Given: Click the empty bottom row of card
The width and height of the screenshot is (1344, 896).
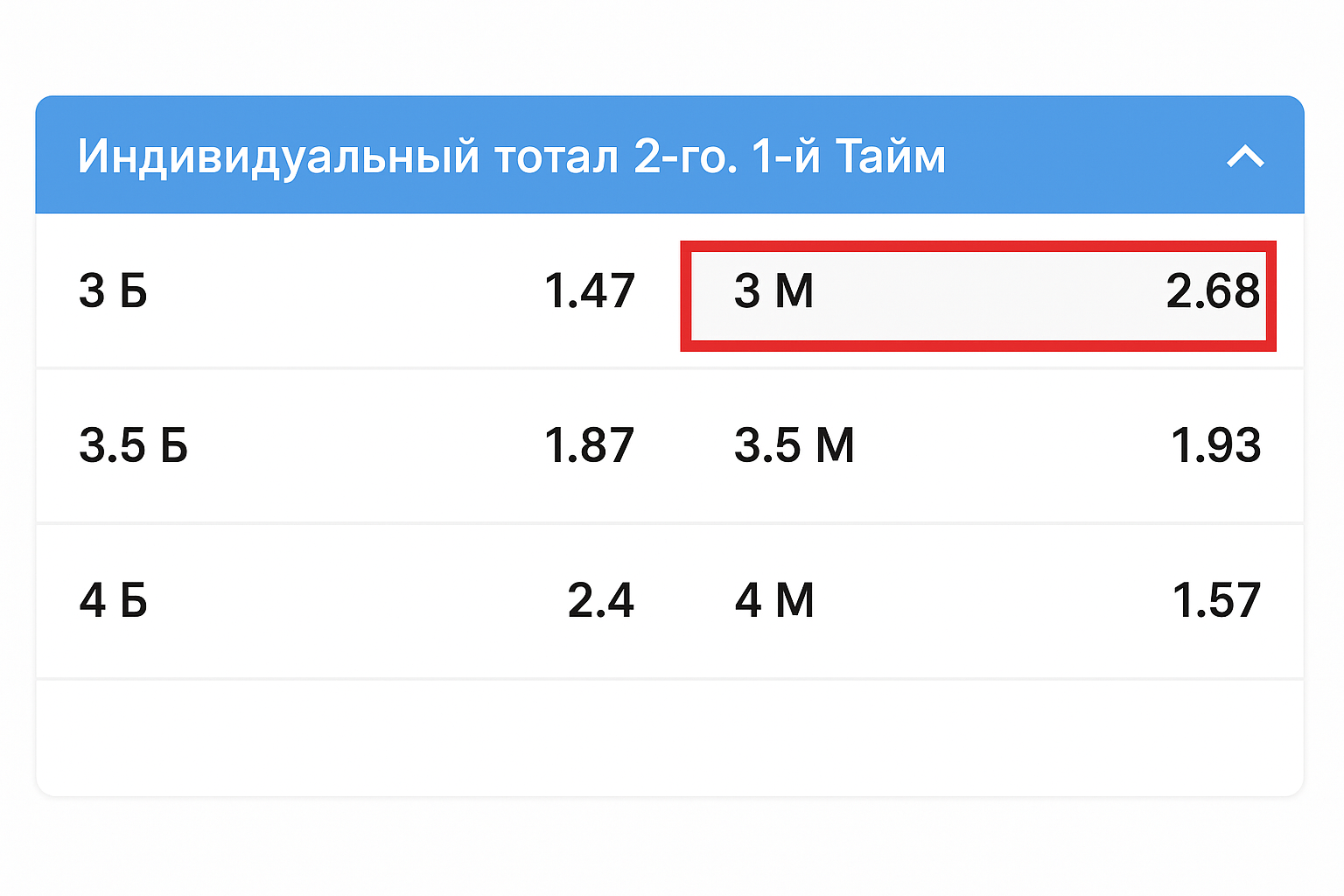Looking at the screenshot, I should point(669,737).
